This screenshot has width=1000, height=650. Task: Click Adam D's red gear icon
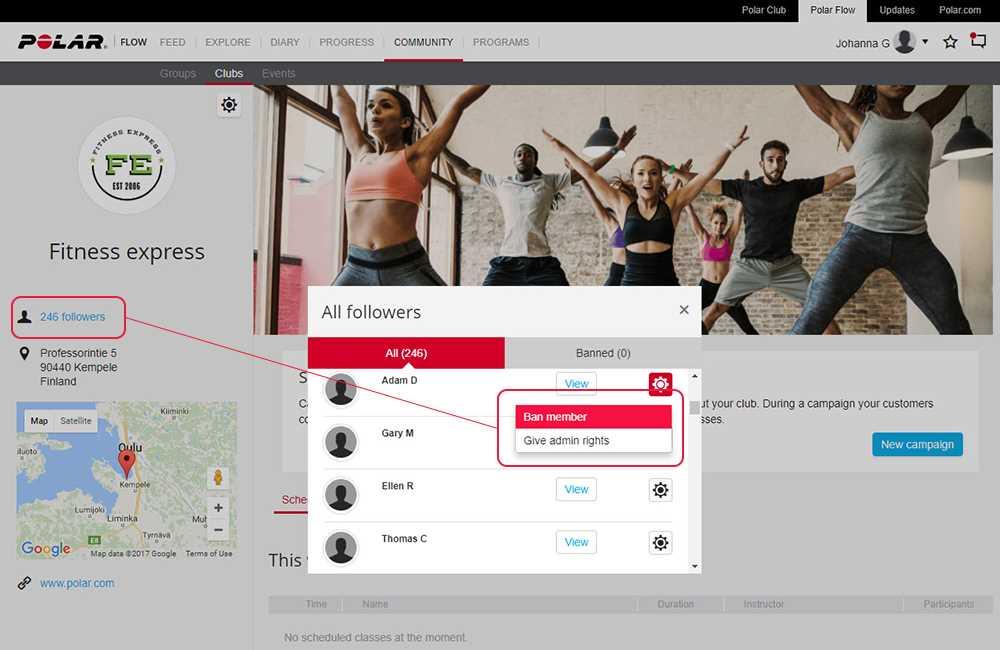point(660,384)
